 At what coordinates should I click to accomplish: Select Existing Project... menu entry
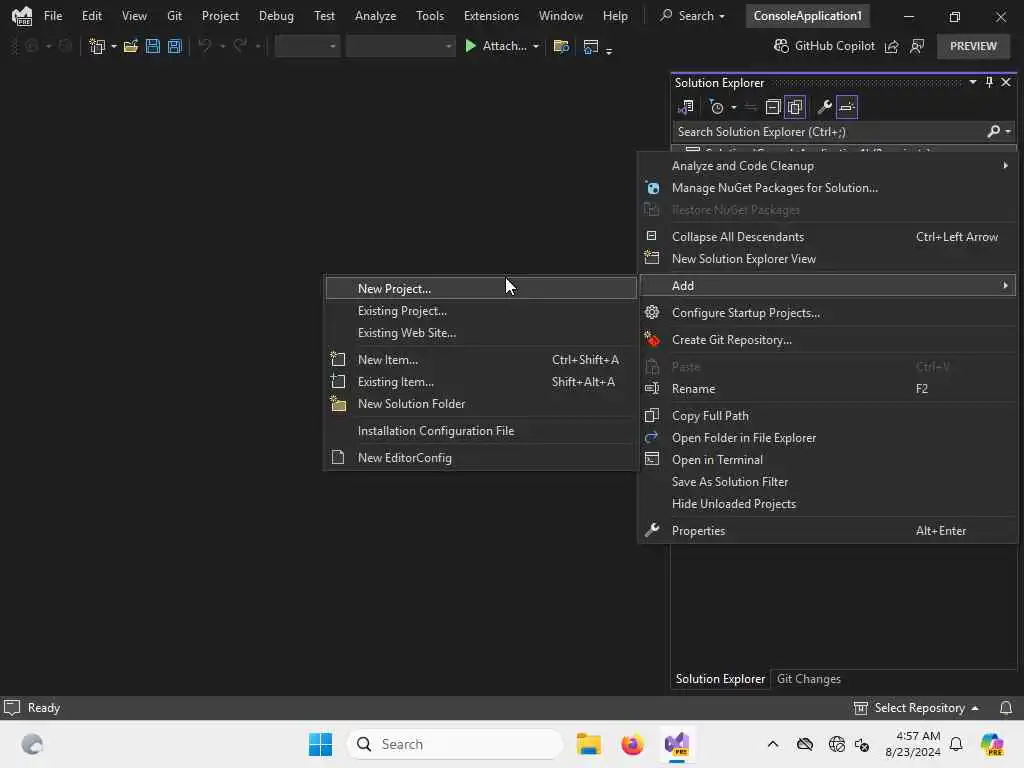tap(481, 311)
